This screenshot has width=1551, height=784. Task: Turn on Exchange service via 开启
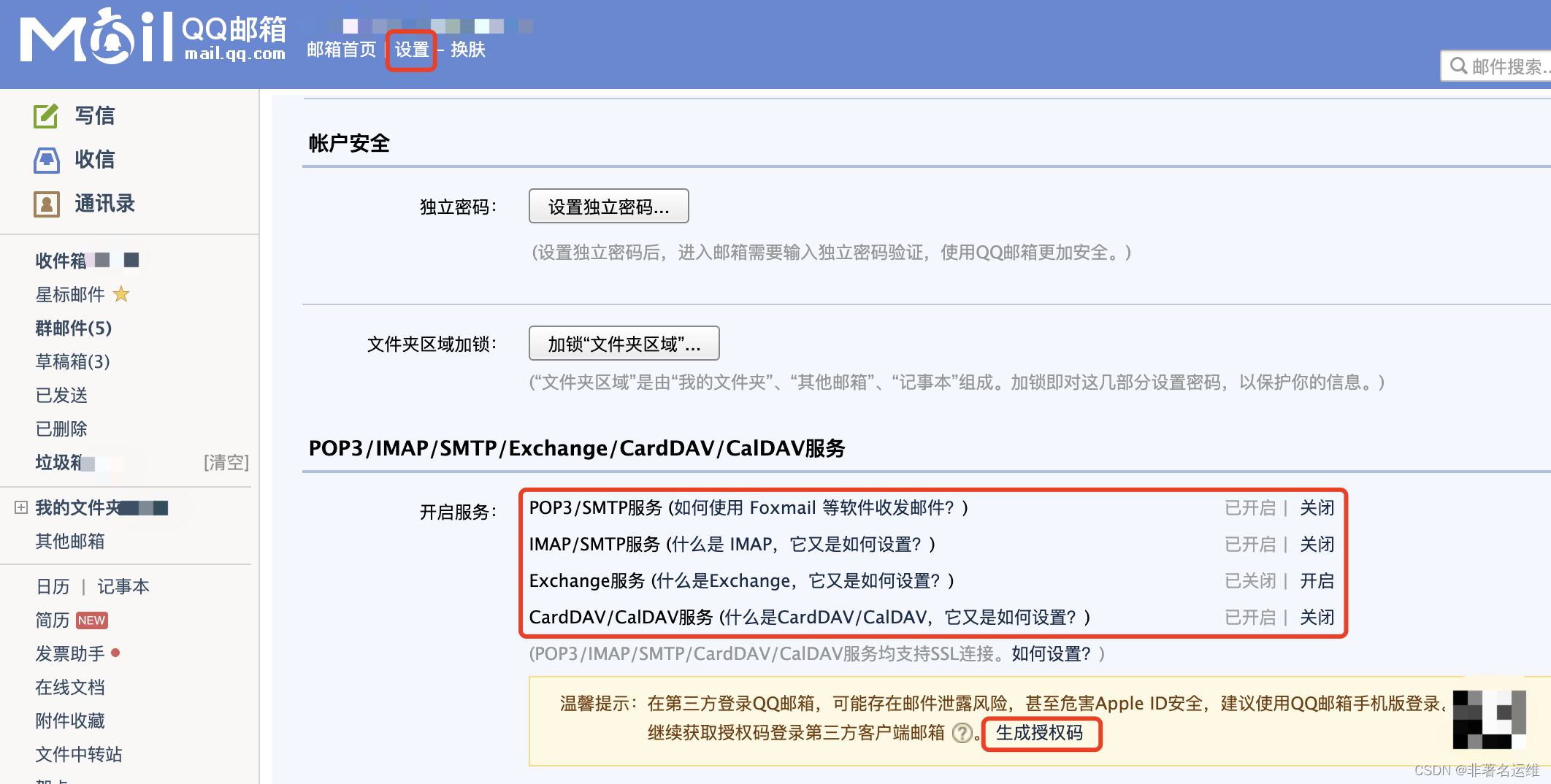[x=1317, y=581]
